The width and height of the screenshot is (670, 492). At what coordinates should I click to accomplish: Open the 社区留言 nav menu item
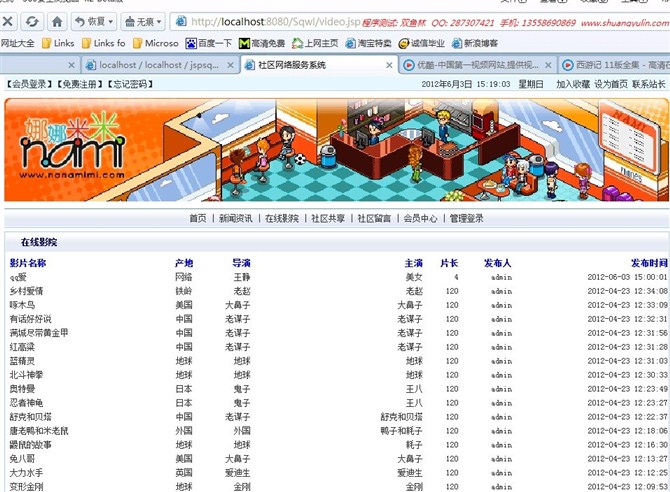(374, 218)
